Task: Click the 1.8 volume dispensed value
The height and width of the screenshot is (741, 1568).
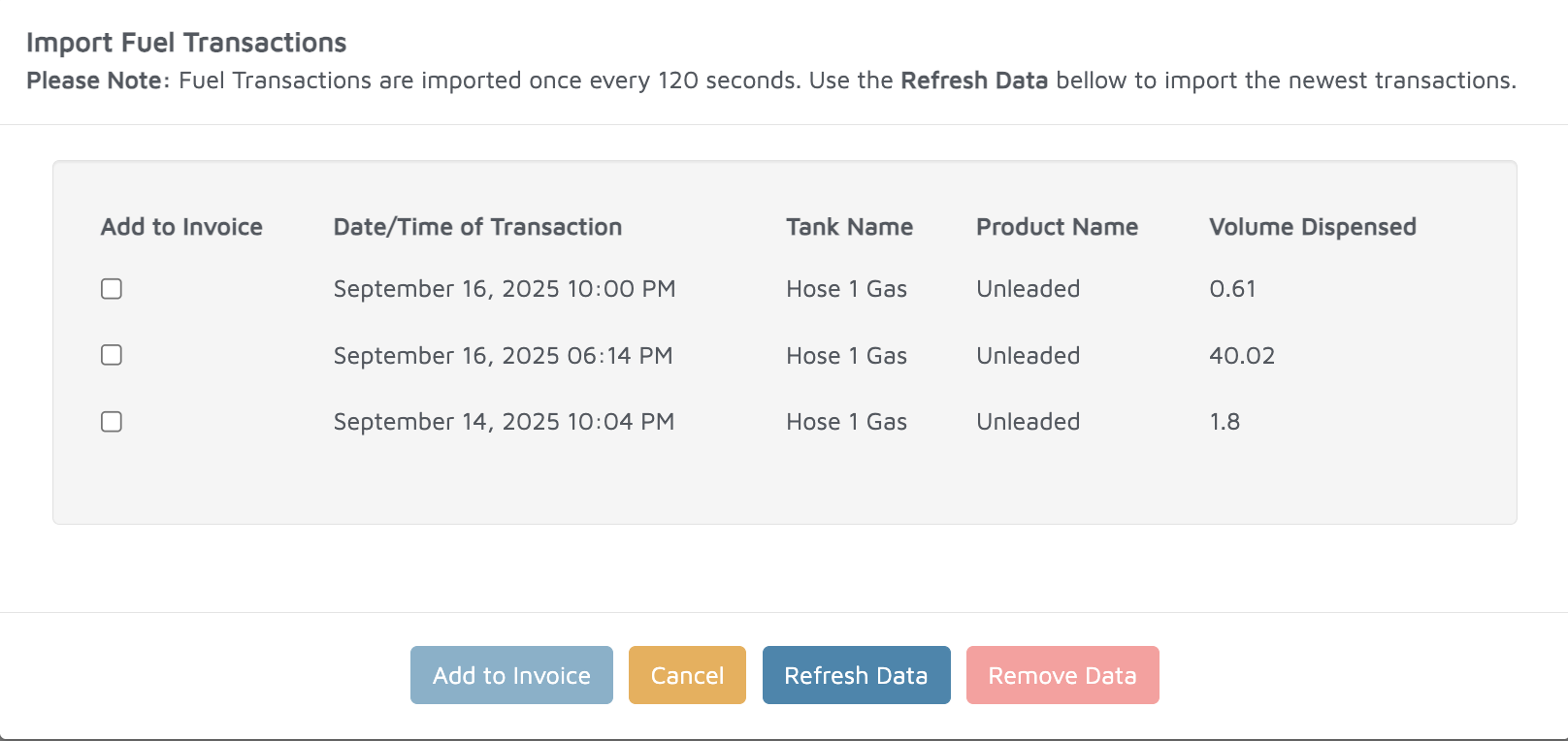Action: 1225,422
